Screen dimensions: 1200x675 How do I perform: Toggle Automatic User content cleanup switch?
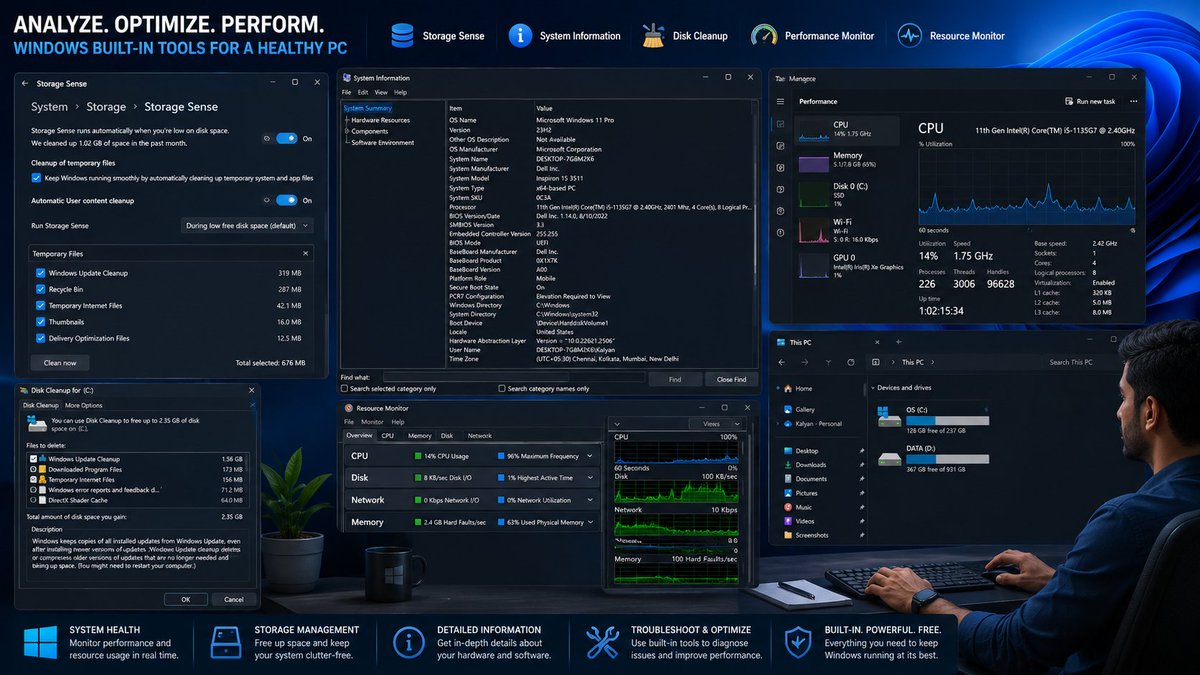(x=286, y=200)
